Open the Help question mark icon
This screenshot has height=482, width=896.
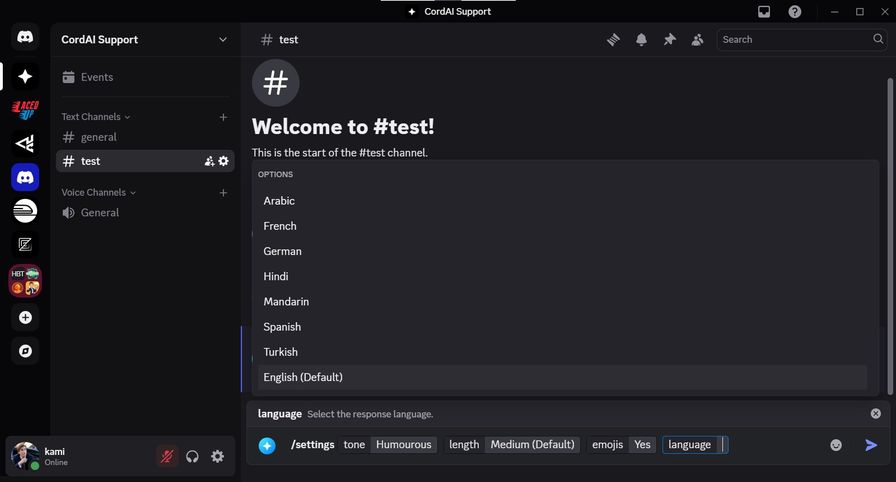click(794, 11)
